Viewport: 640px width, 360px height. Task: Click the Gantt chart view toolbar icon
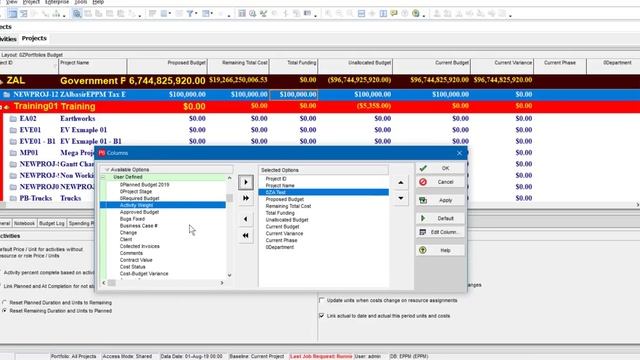pos(24,13)
